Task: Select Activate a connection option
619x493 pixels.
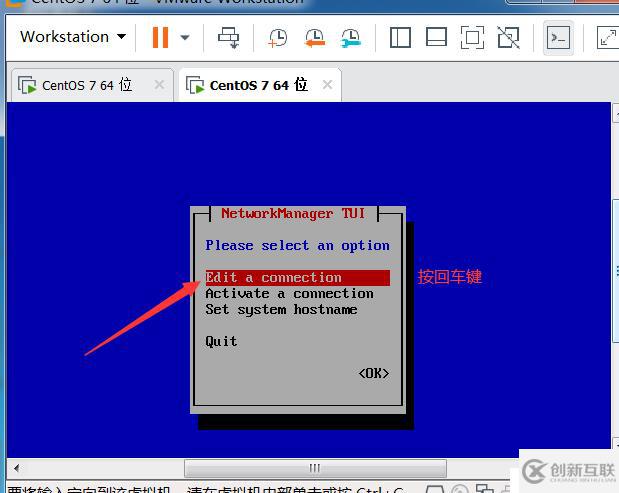Action: pyautogui.click(x=289, y=294)
